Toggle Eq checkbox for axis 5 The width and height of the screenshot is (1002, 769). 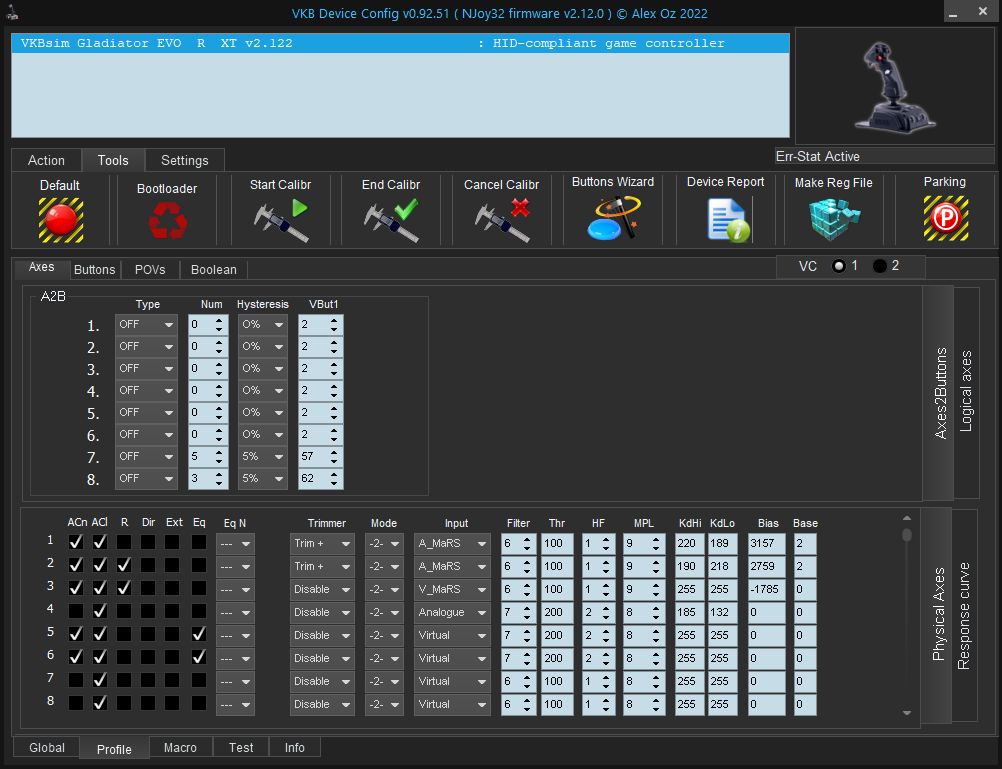[199, 635]
